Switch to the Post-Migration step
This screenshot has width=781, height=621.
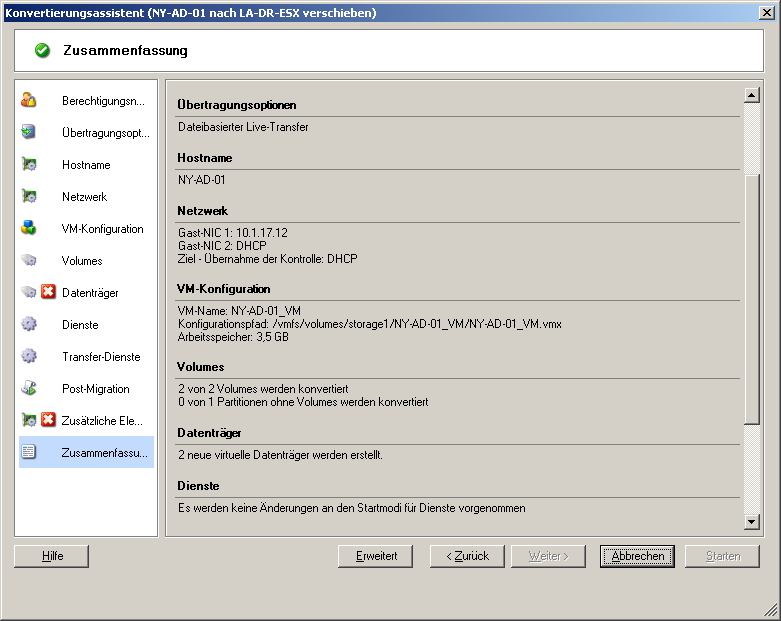click(x=86, y=388)
